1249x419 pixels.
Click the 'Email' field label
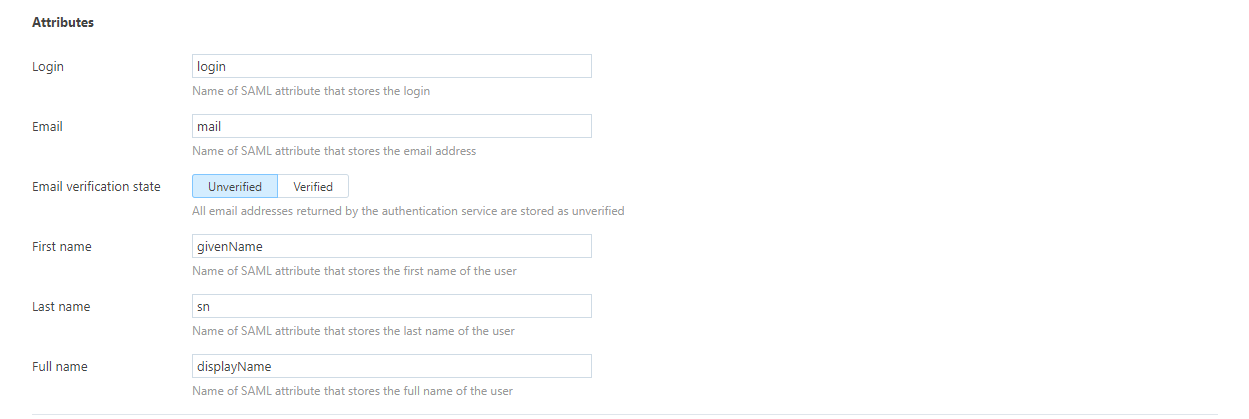pos(47,127)
